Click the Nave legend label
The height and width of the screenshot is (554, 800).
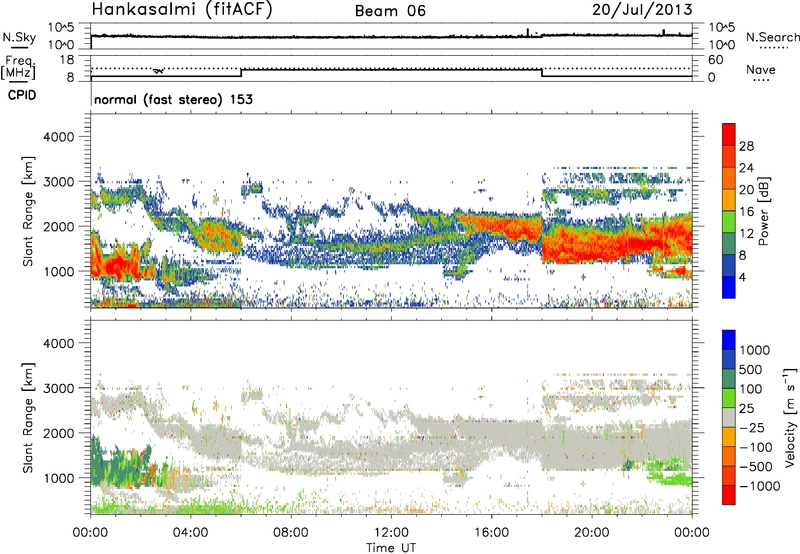tap(761, 70)
